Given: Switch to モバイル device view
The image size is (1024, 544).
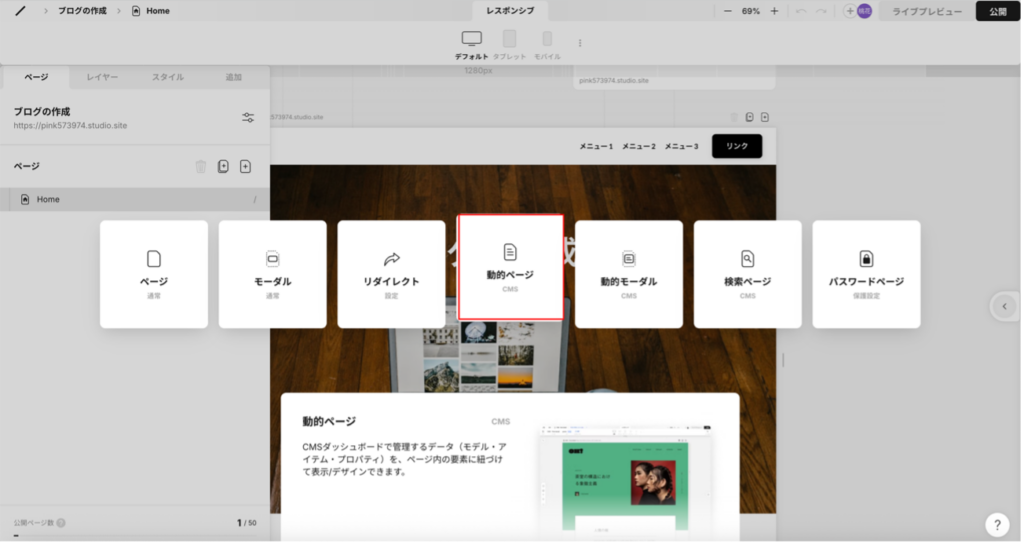Looking at the screenshot, I should [x=546, y=39].
